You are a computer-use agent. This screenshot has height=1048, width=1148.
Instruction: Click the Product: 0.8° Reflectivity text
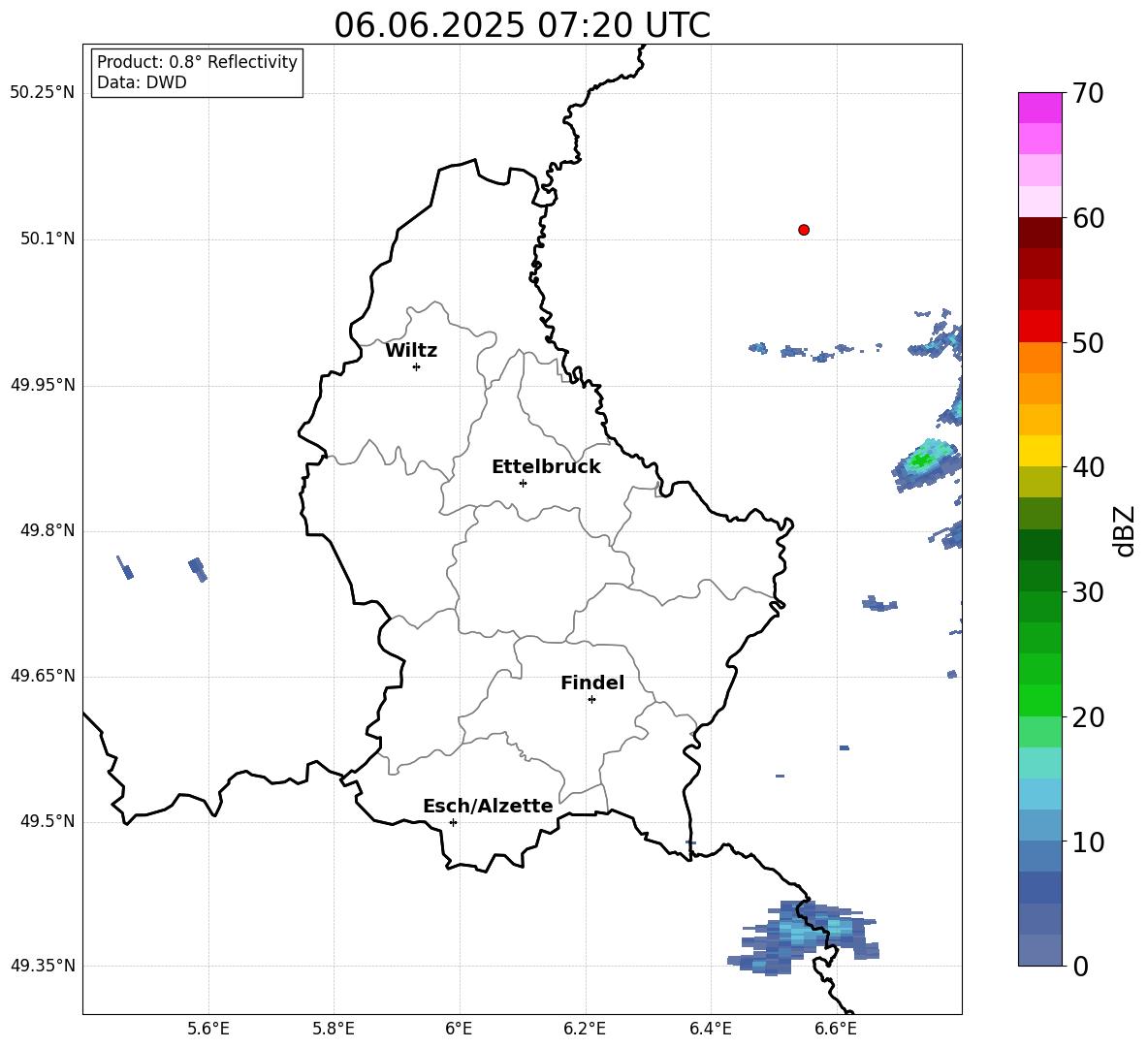(x=197, y=62)
